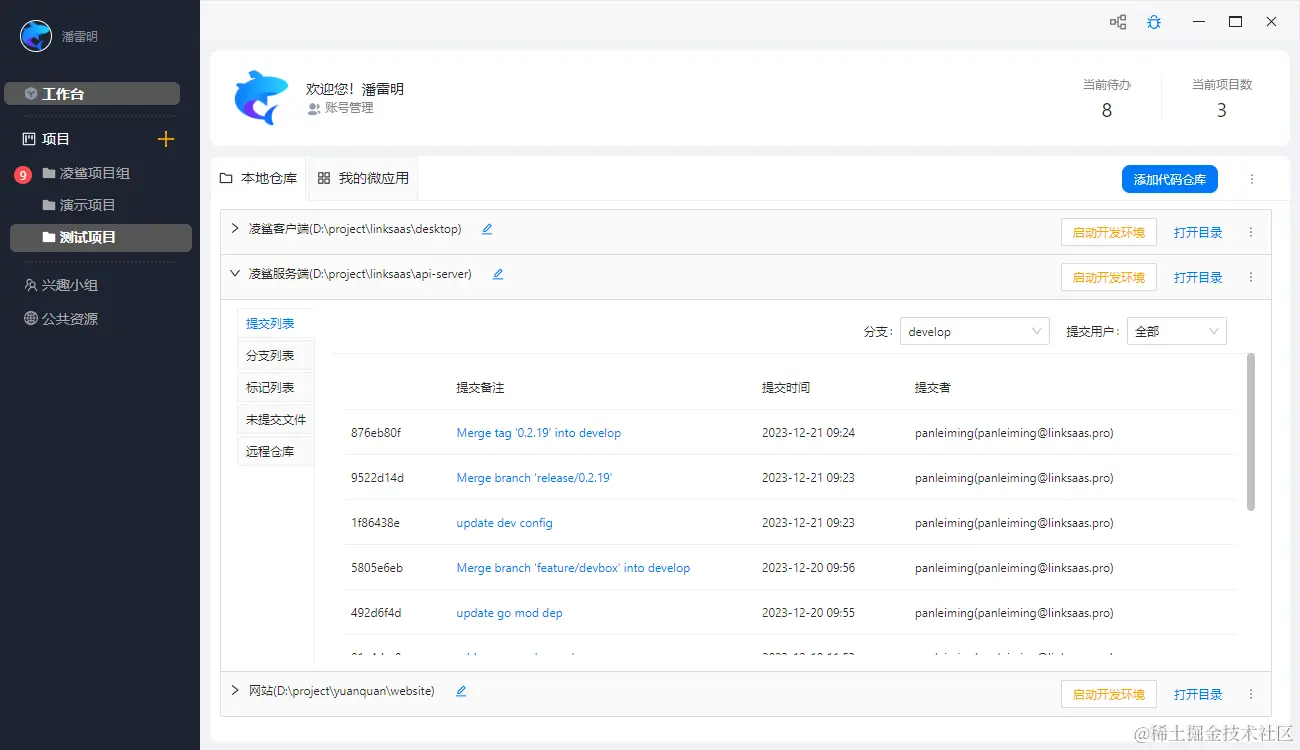Click the 提交时间 column header
This screenshot has height=750, width=1300.
coord(786,388)
